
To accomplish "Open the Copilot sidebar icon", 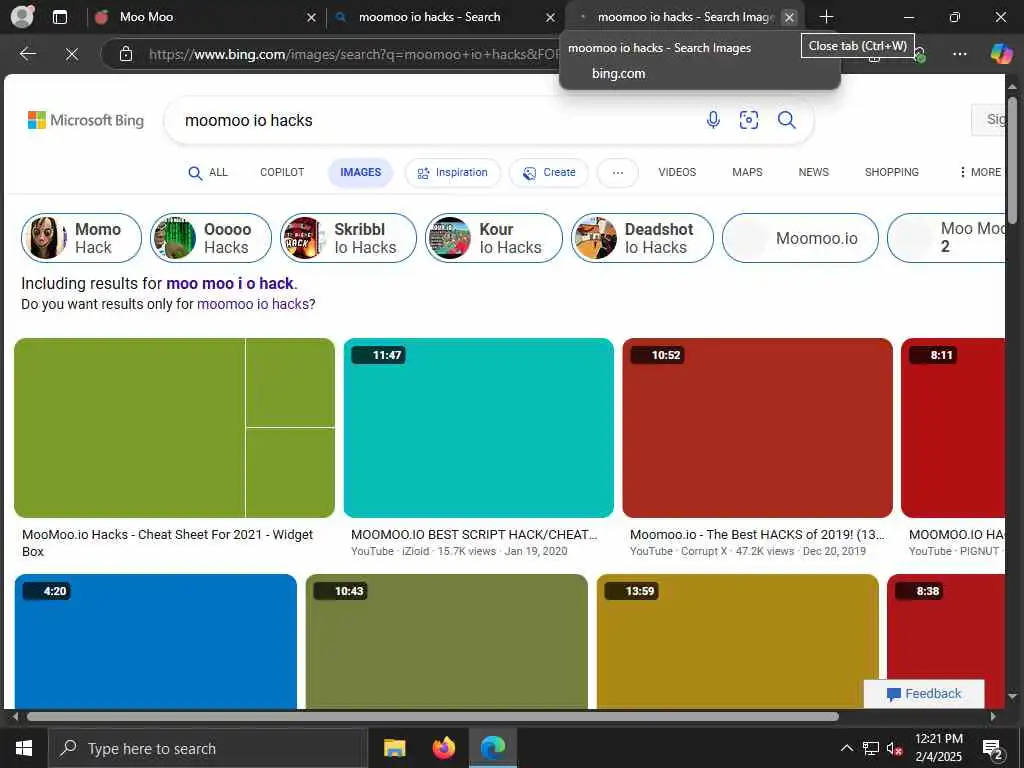I will [x=1001, y=54].
